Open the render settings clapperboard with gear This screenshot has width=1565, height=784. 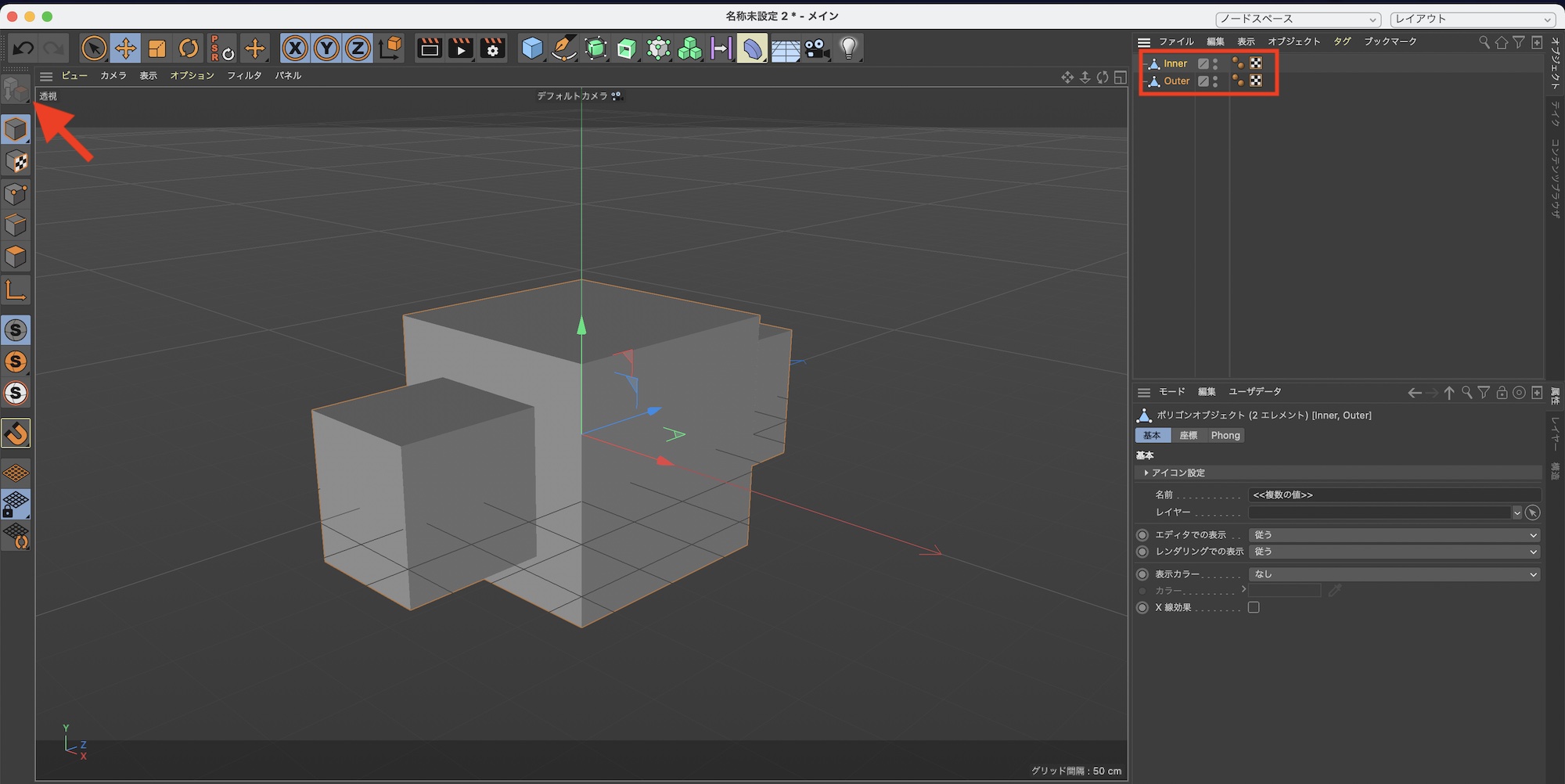(493, 49)
